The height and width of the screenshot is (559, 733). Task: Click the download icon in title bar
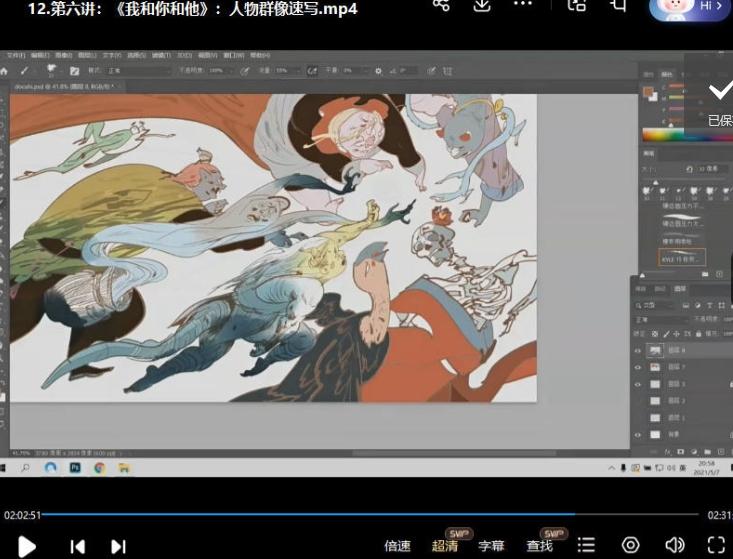point(482,6)
